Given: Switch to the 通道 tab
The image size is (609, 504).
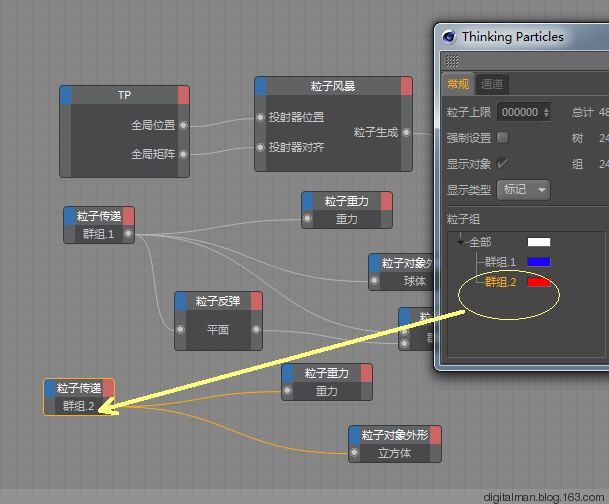Looking at the screenshot, I should 492,84.
